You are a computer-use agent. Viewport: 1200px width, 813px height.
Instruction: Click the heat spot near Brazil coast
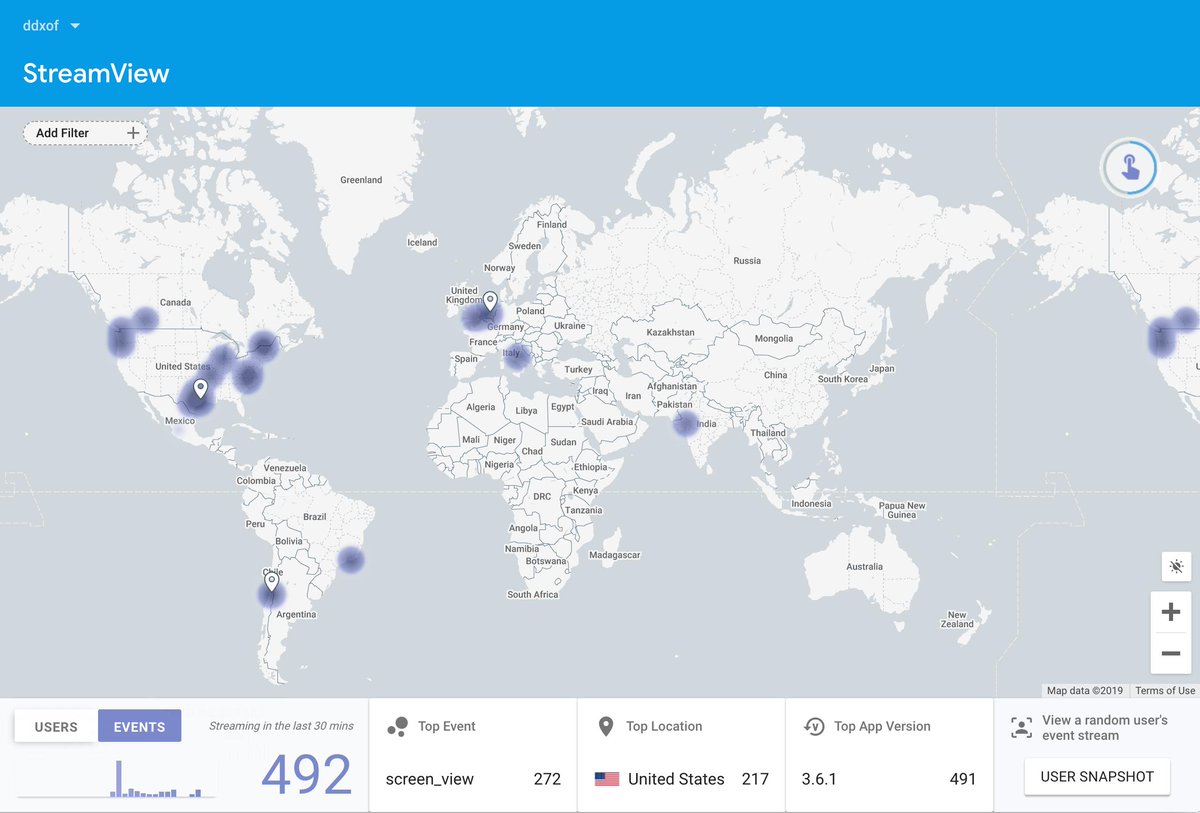pyautogui.click(x=350, y=560)
